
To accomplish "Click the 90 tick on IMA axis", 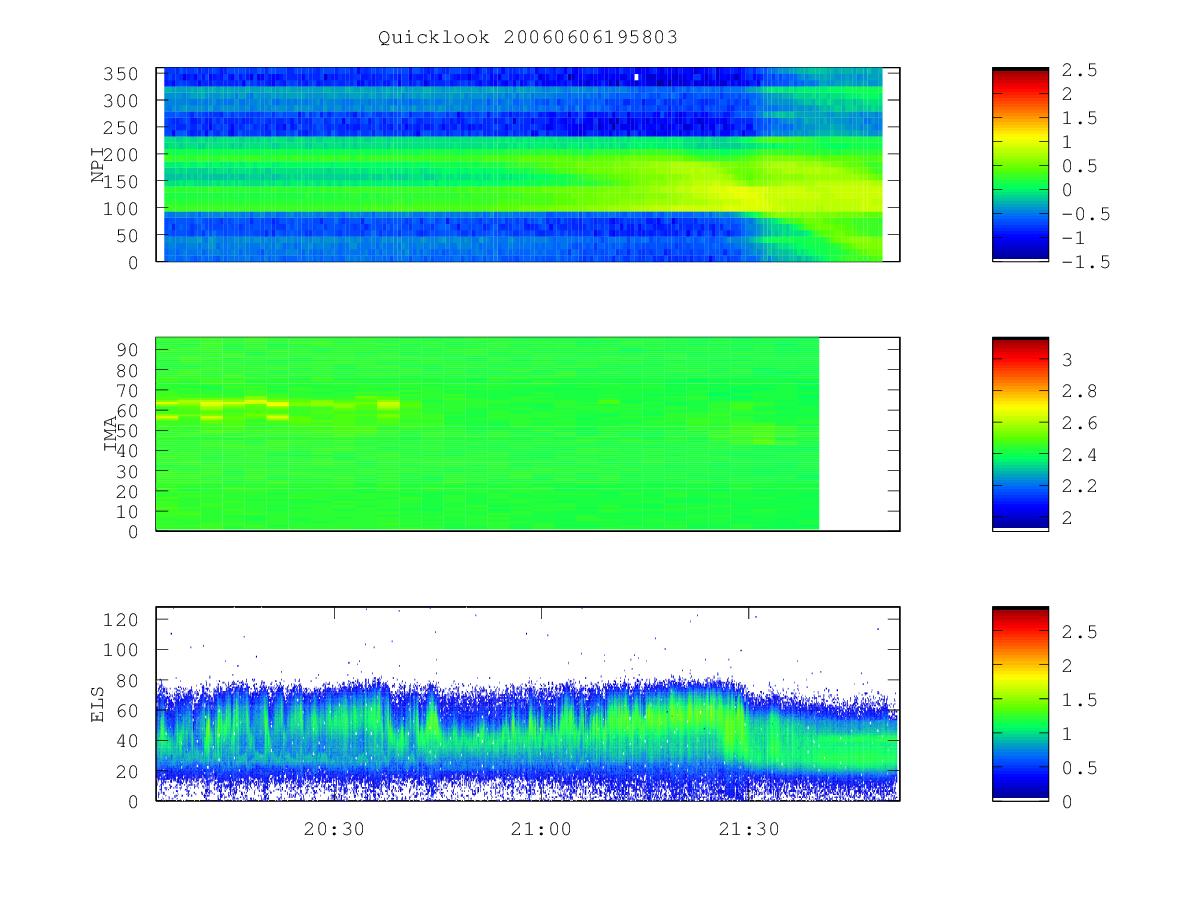I will pyautogui.click(x=130, y=349).
